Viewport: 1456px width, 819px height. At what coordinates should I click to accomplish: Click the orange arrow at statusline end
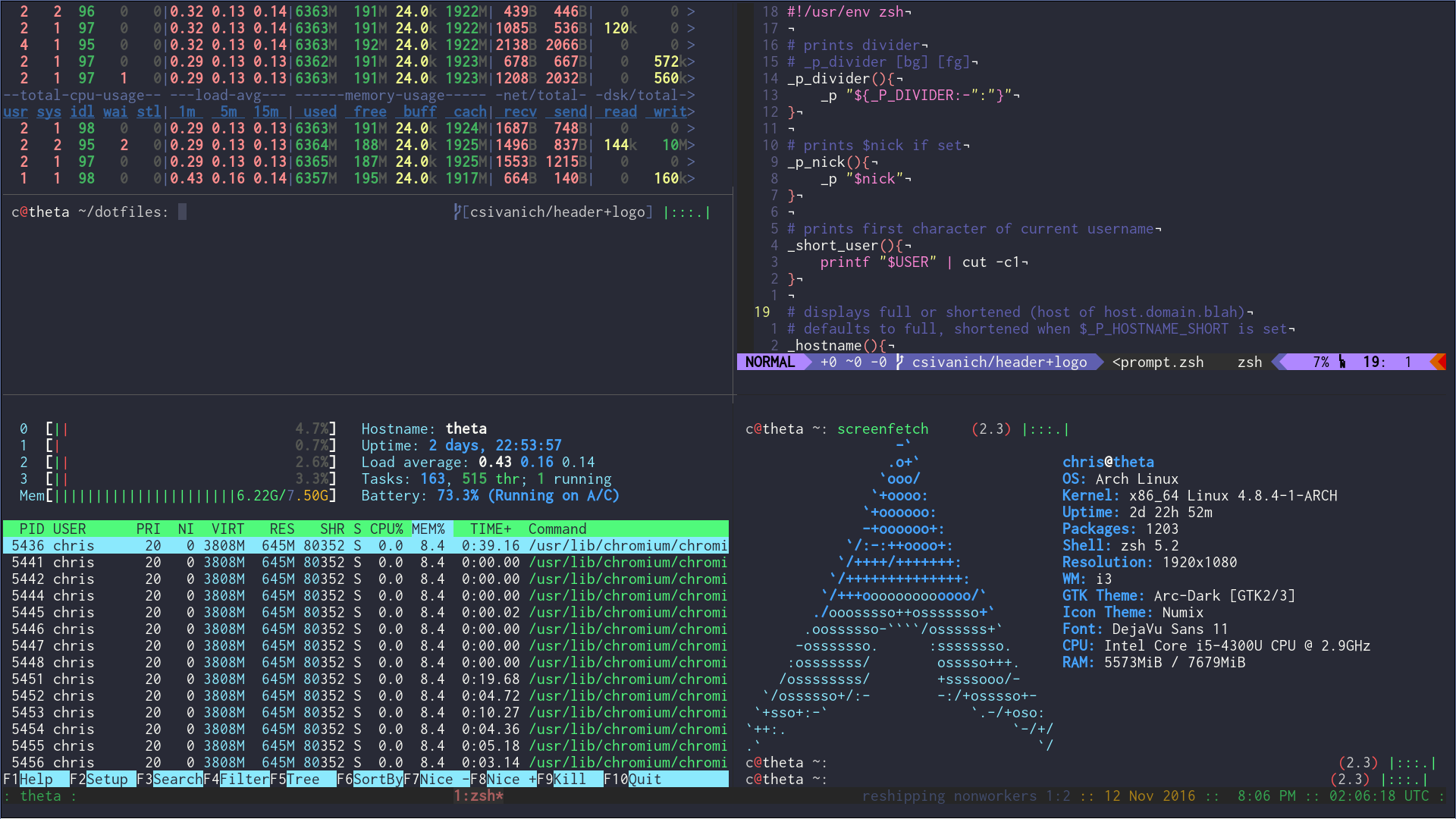pyautogui.click(x=1438, y=362)
